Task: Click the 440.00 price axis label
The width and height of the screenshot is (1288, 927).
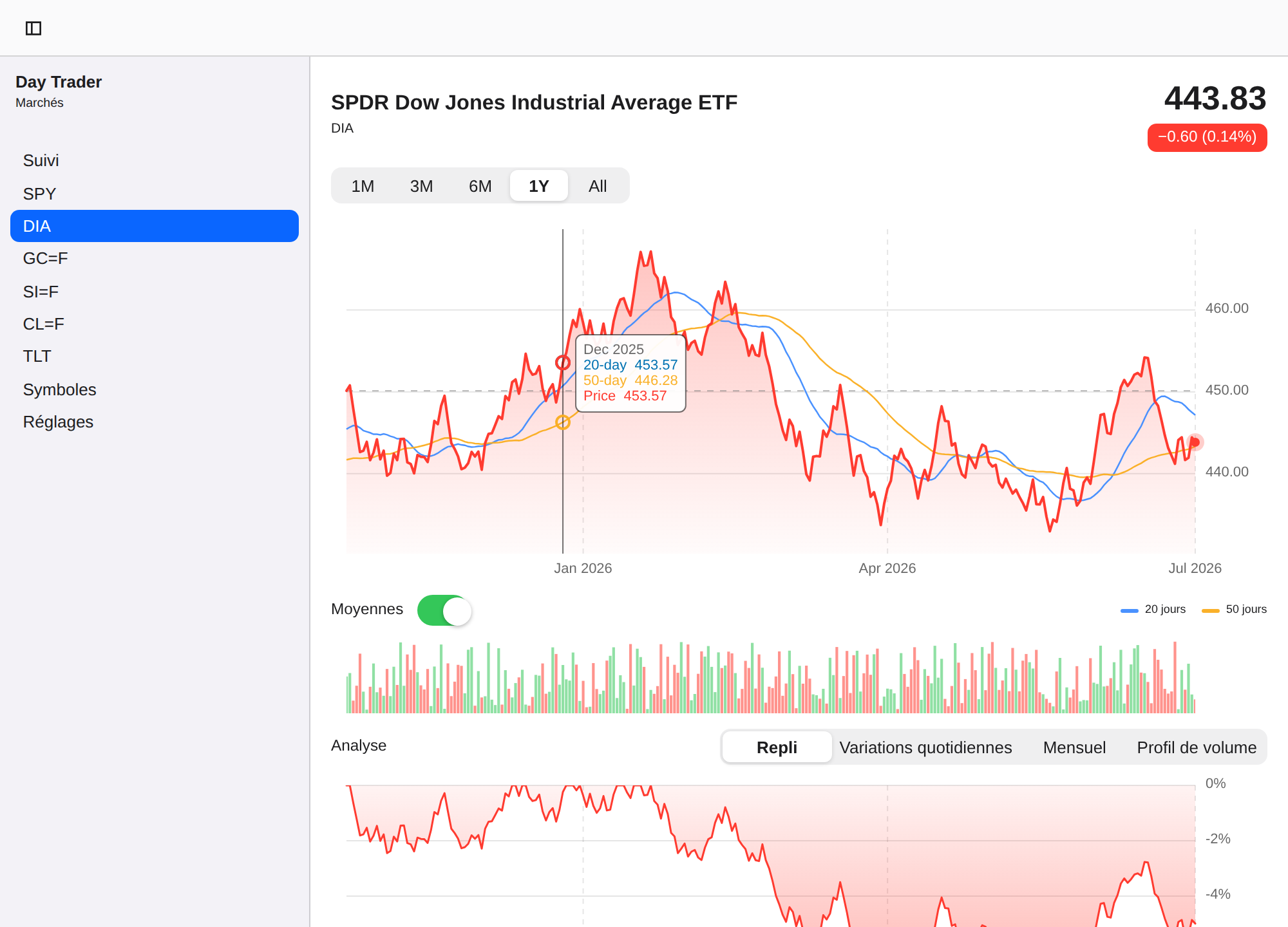Action: [1227, 472]
